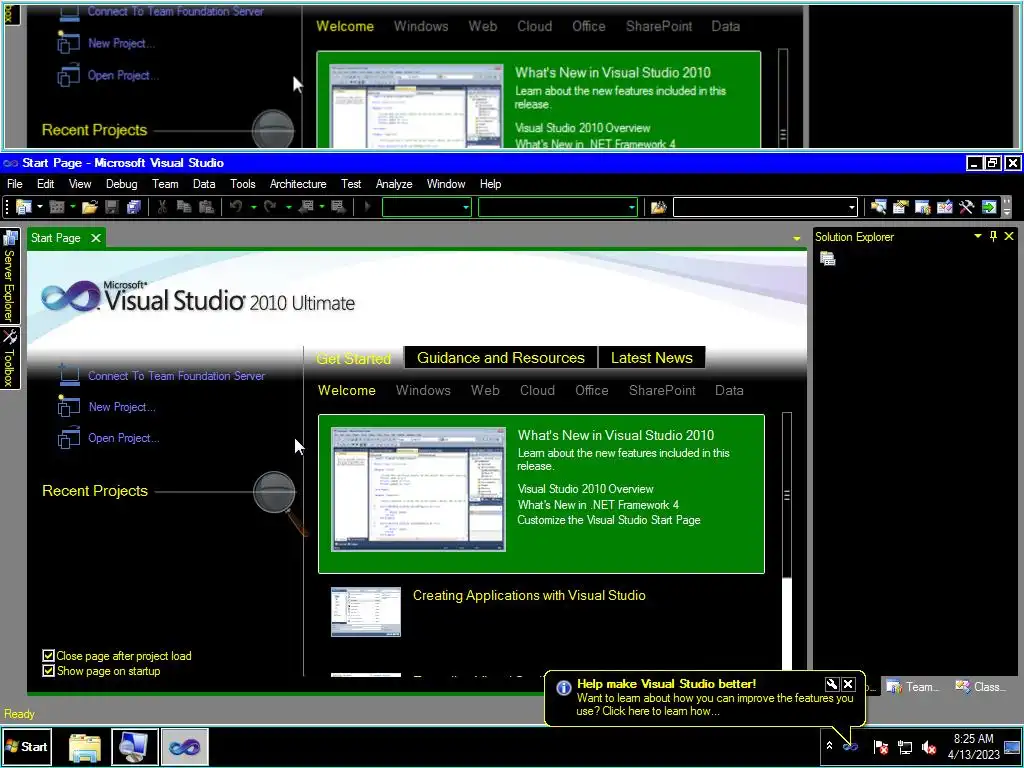Open the Solution Platforms combo box
Image resolution: width=1024 pixels, height=768 pixels.
tap(558, 207)
